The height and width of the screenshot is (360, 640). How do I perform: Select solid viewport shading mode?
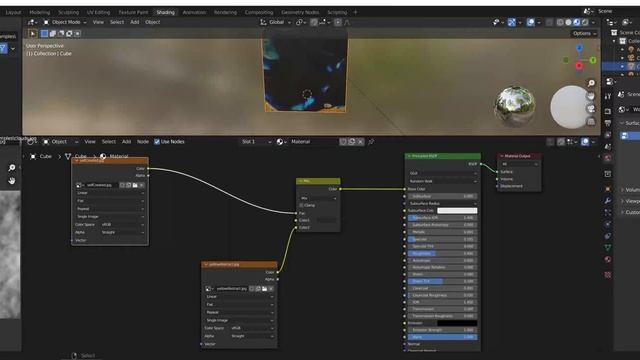tap(568, 22)
